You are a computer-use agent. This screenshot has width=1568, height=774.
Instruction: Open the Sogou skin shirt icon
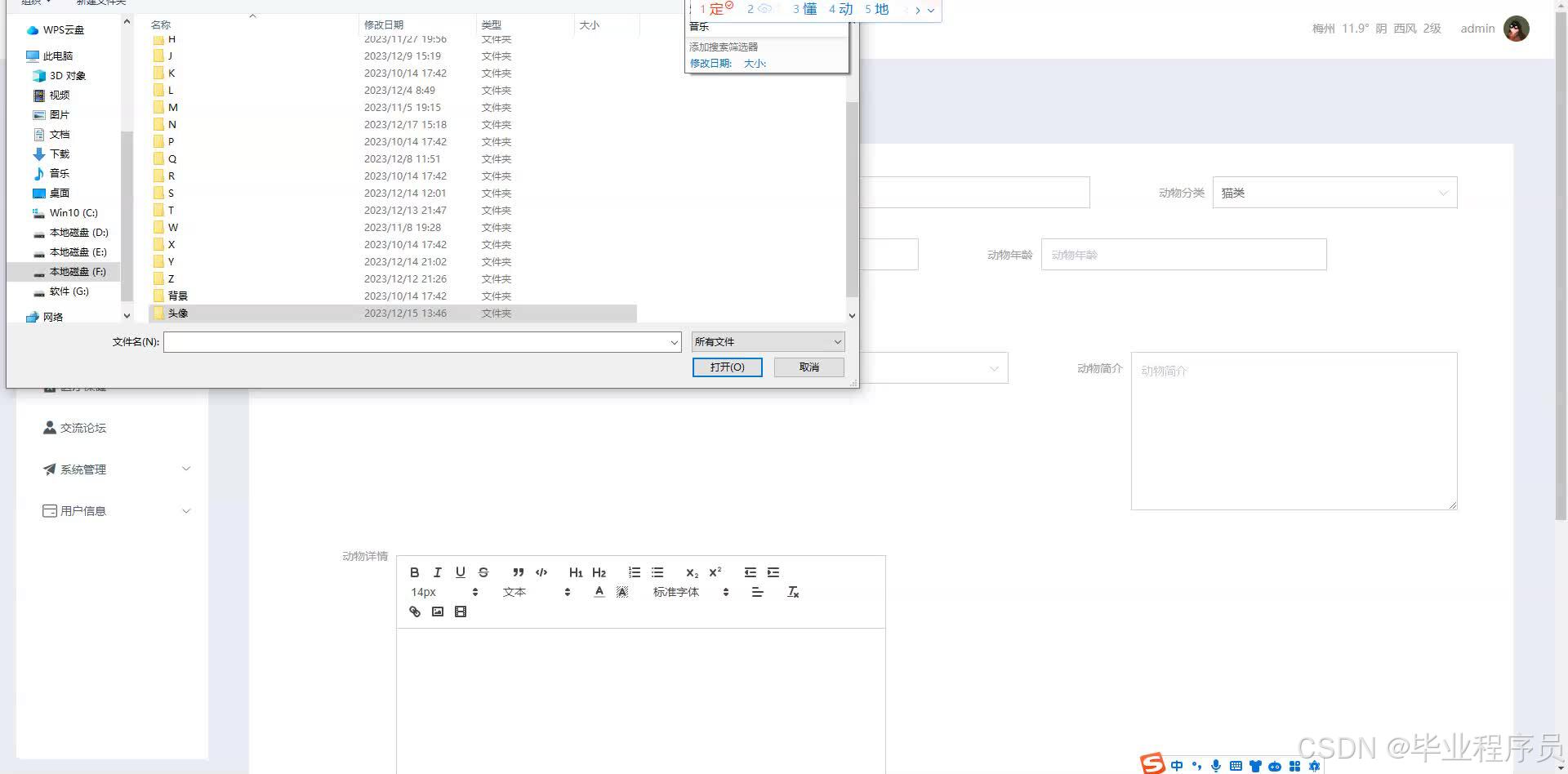coord(1255,766)
